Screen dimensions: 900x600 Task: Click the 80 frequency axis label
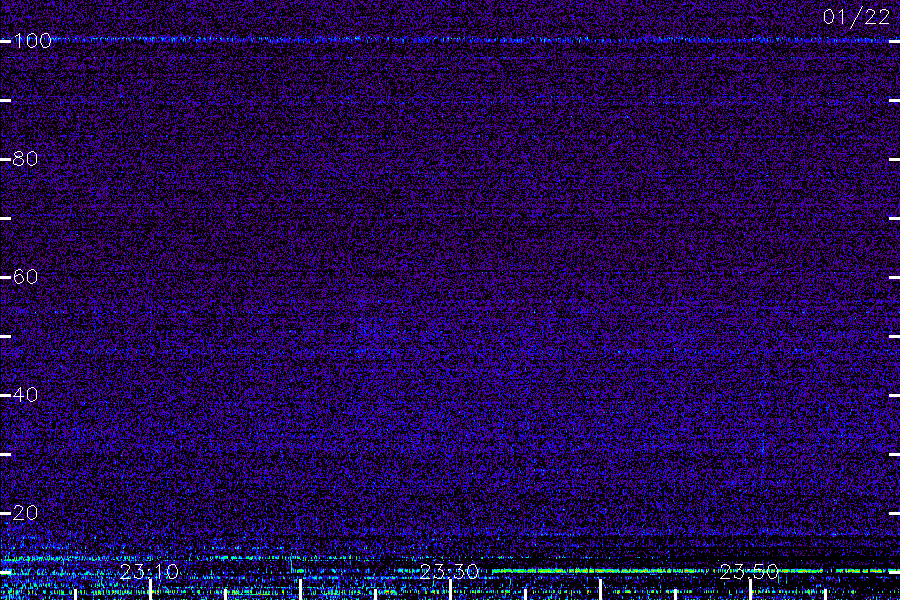coord(25,159)
